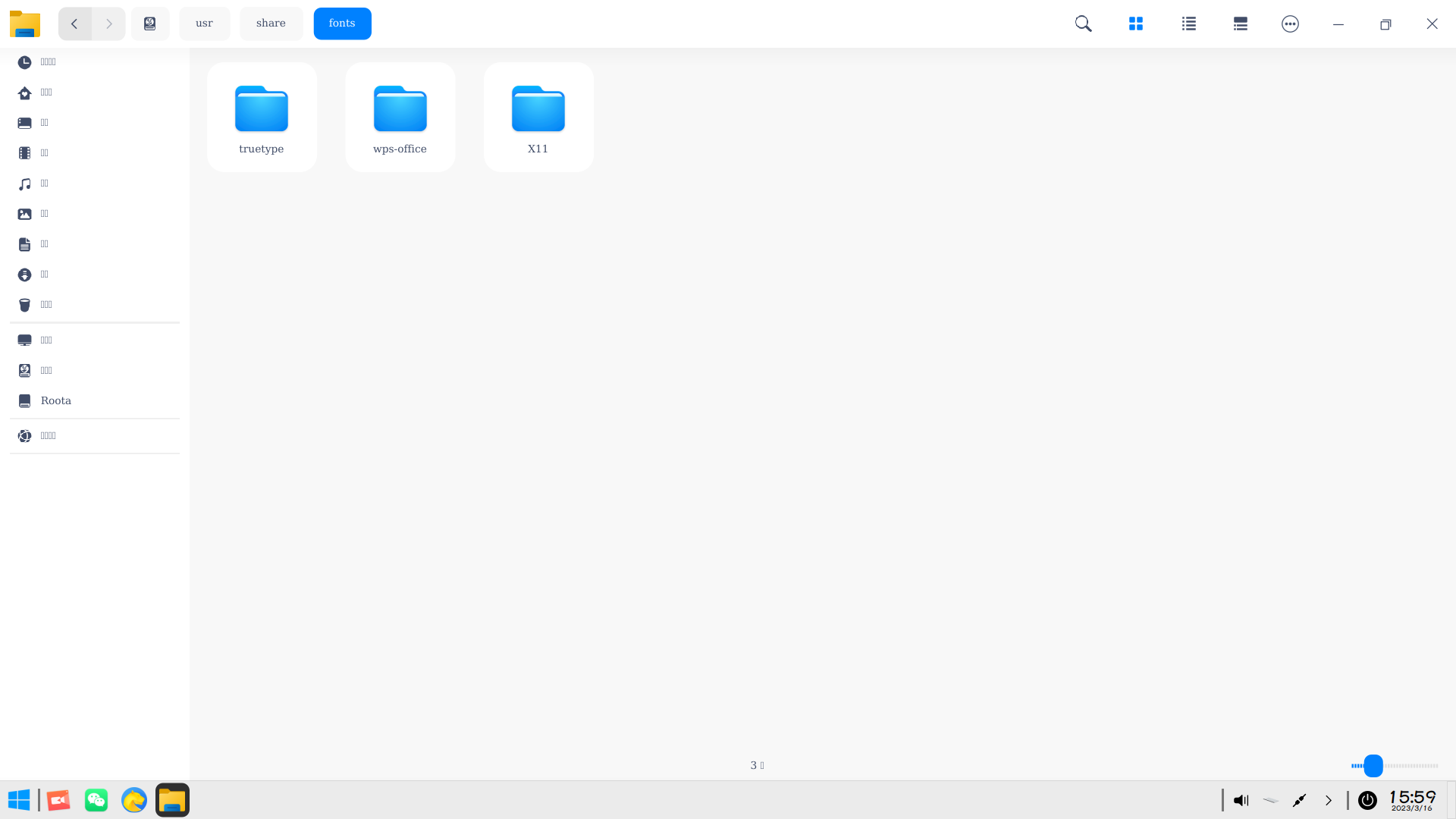Go back with left arrow button

coord(74,24)
